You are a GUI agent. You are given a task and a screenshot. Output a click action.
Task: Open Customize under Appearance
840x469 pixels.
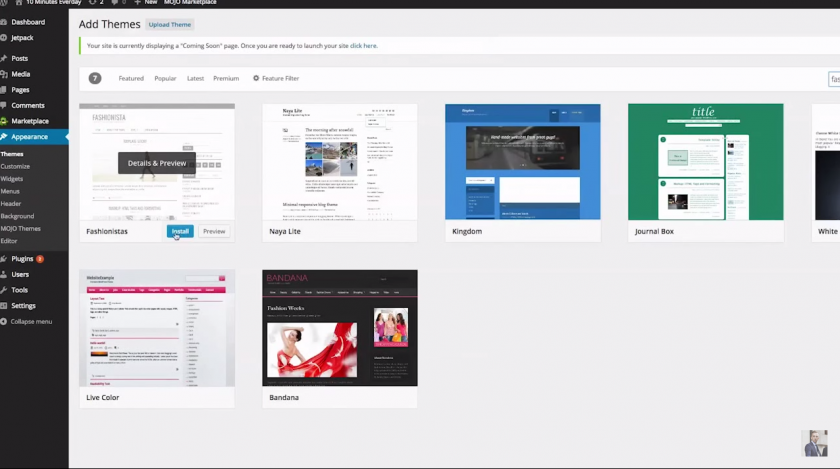click(x=15, y=166)
